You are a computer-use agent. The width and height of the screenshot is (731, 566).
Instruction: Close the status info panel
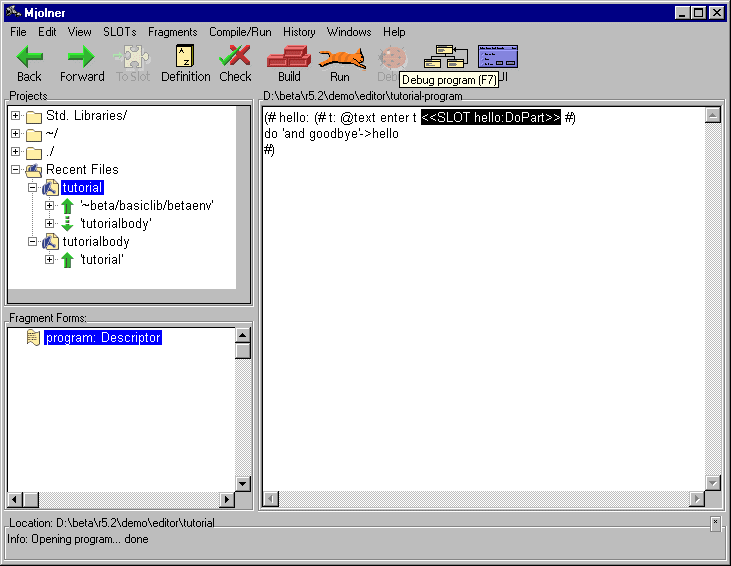point(715,522)
